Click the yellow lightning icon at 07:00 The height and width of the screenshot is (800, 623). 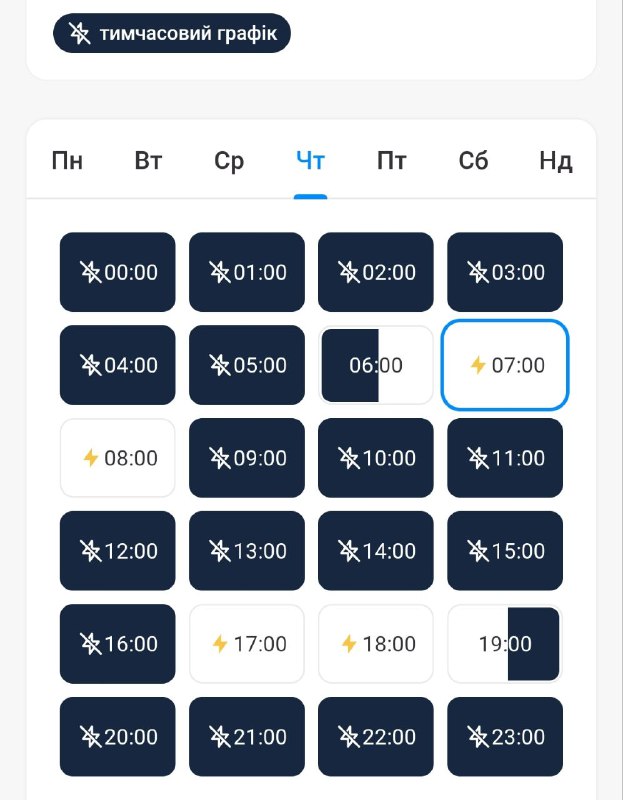(479, 365)
